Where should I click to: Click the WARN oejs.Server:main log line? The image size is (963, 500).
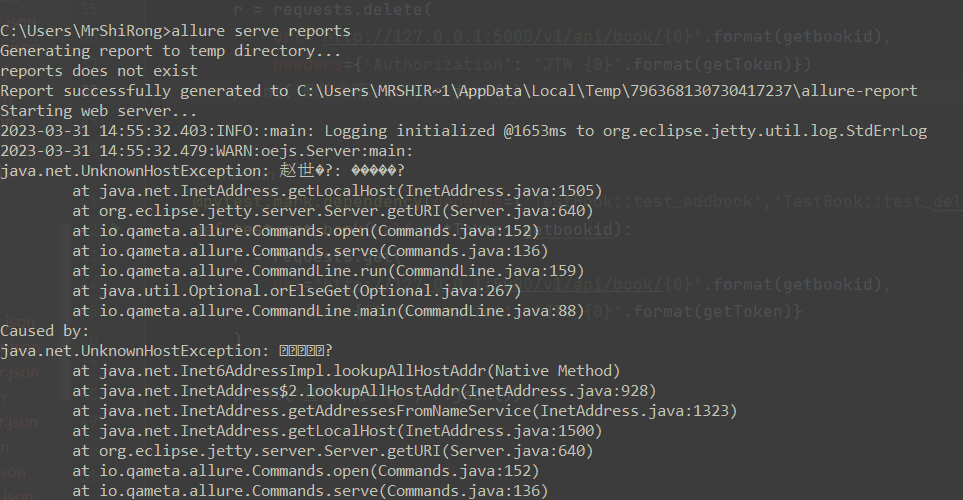207,151
